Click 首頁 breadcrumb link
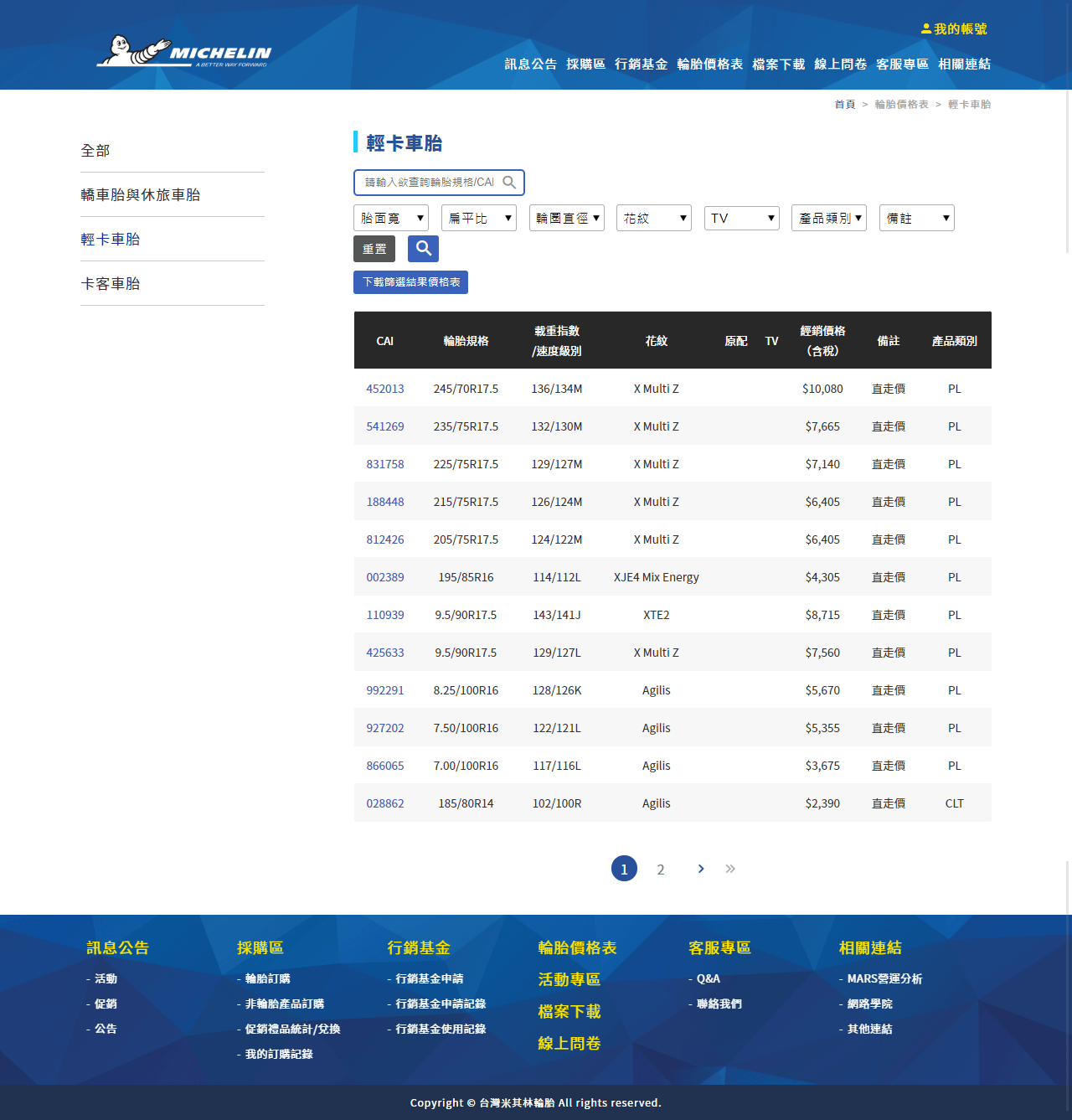The width and height of the screenshot is (1072, 1120). click(845, 105)
